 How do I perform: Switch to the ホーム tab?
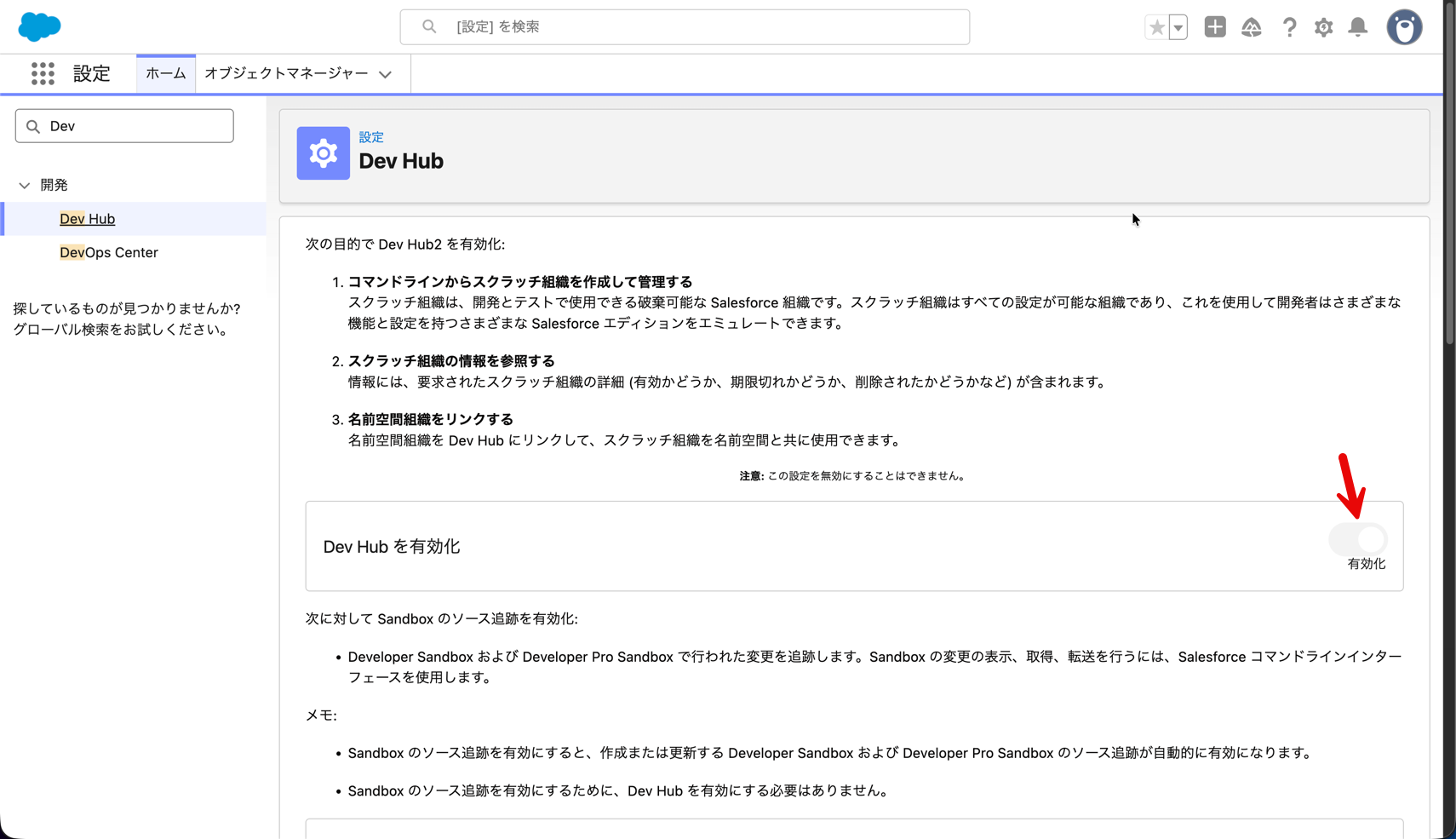click(x=165, y=73)
